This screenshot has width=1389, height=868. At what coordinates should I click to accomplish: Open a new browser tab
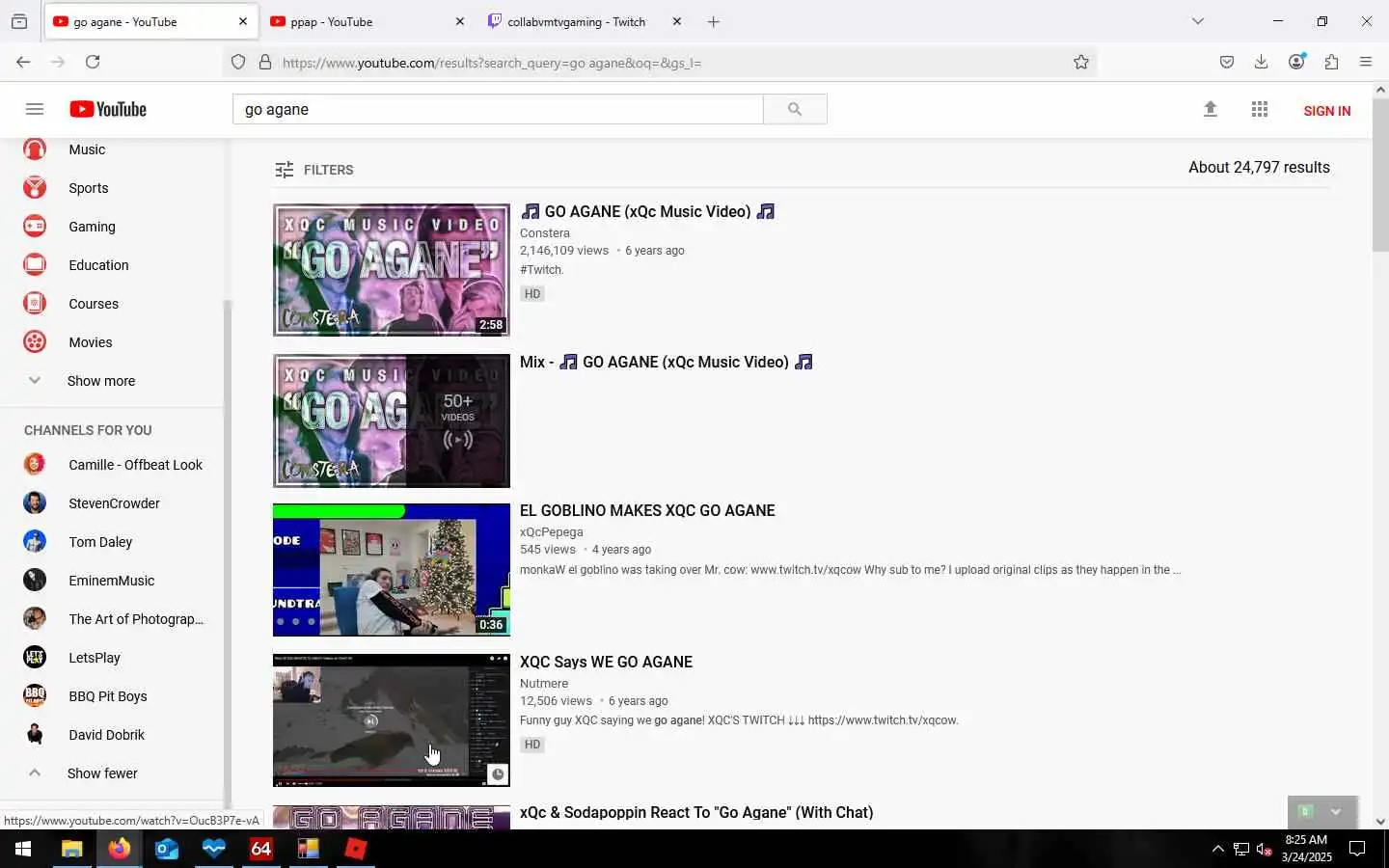click(714, 21)
